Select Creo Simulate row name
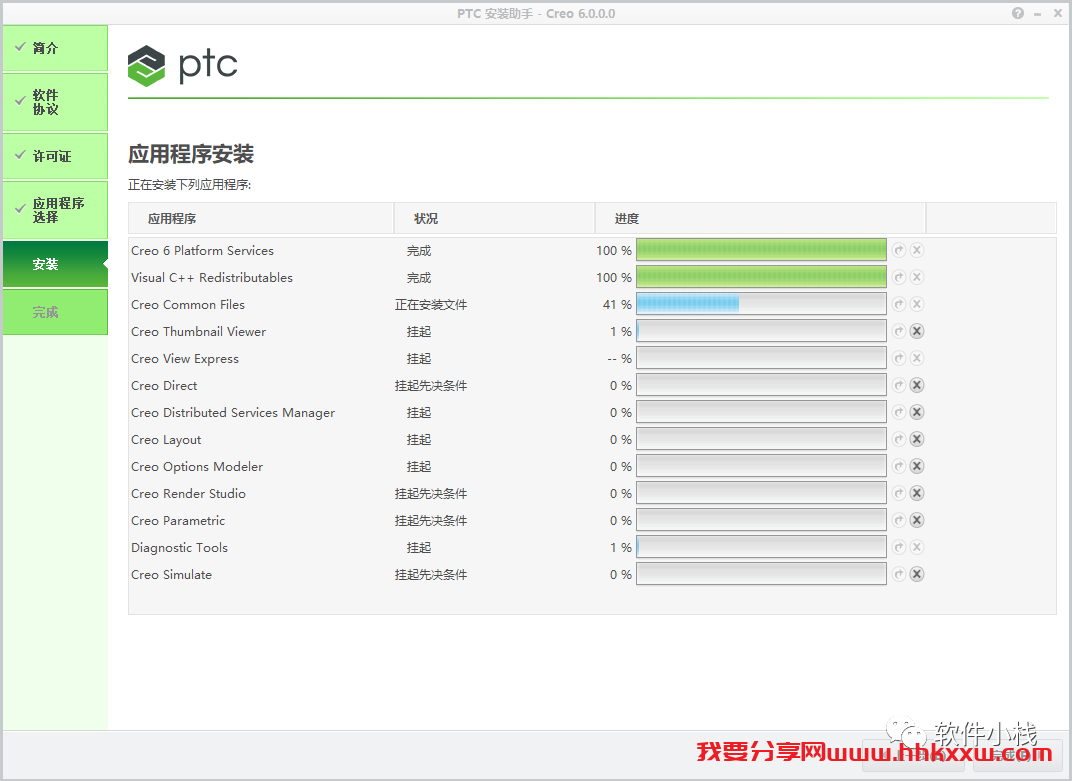Screen dimensions: 1072x781 [172, 574]
